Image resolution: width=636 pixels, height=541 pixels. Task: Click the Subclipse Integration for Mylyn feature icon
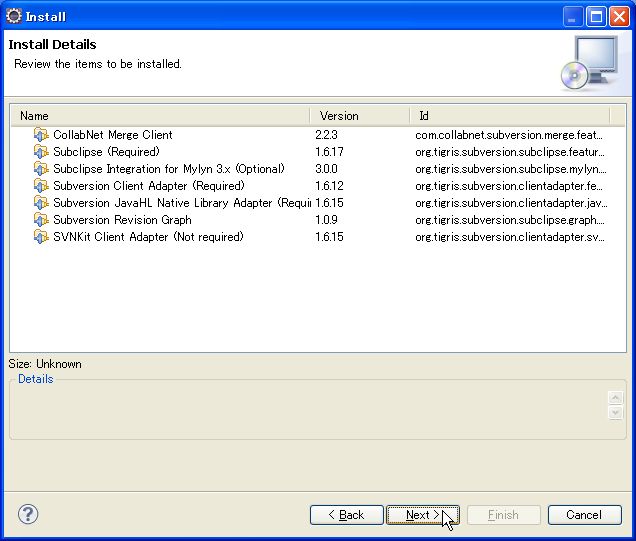[41, 169]
